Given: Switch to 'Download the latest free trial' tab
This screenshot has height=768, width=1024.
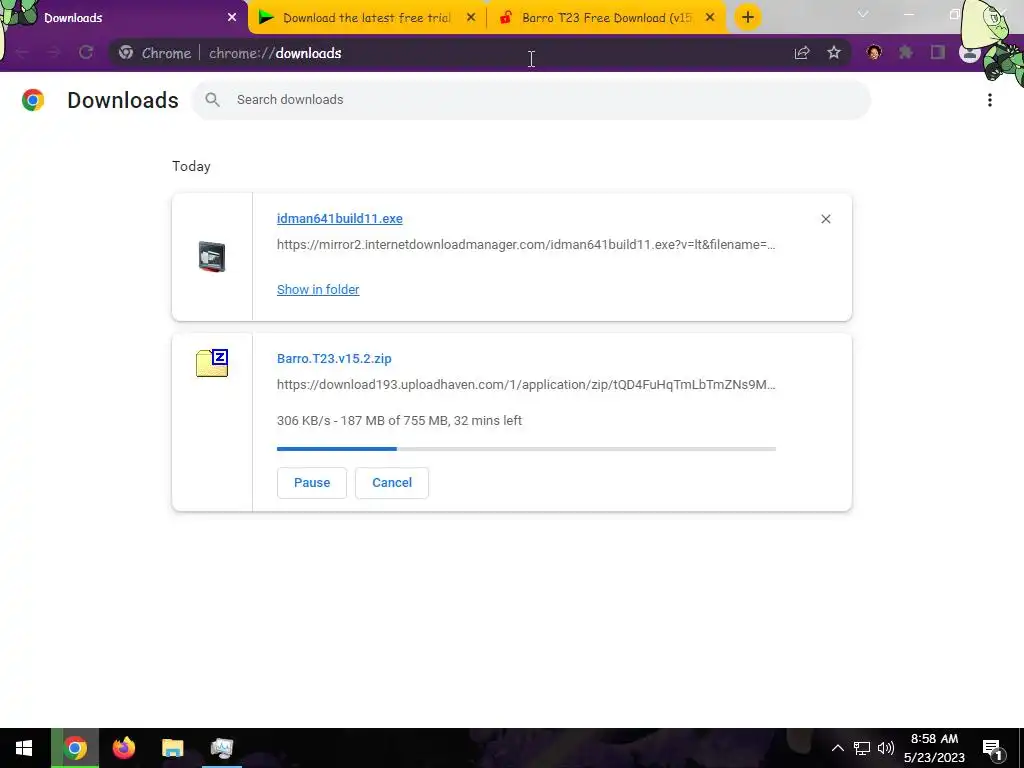Looking at the screenshot, I should click(367, 18).
